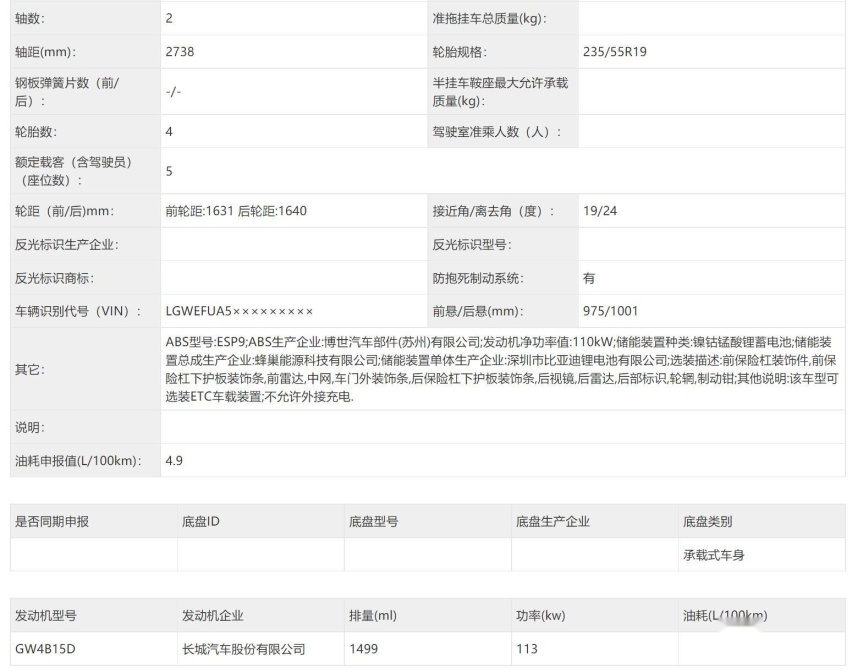The width and height of the screenshot is (852, 672).
Task: Select the overhang value 975/1001
Action: (610, 311)
